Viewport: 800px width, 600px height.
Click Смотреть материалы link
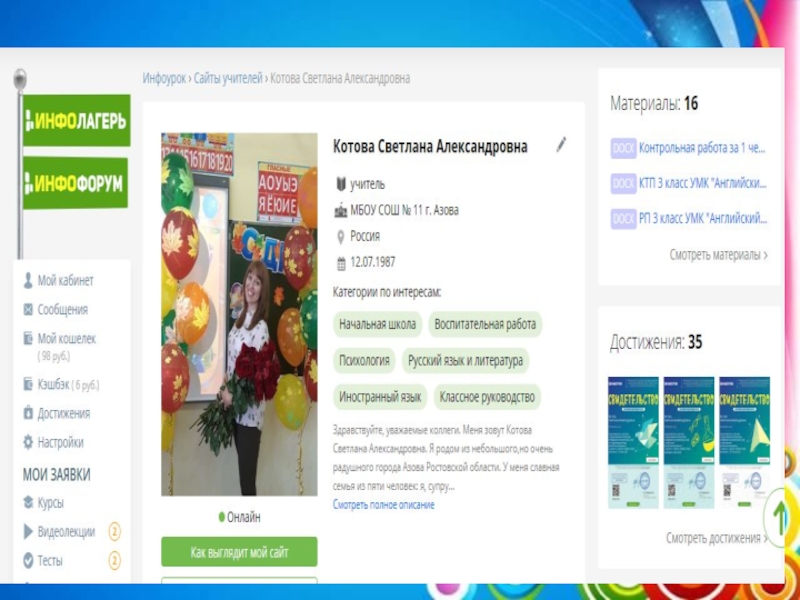pos(718,255)
